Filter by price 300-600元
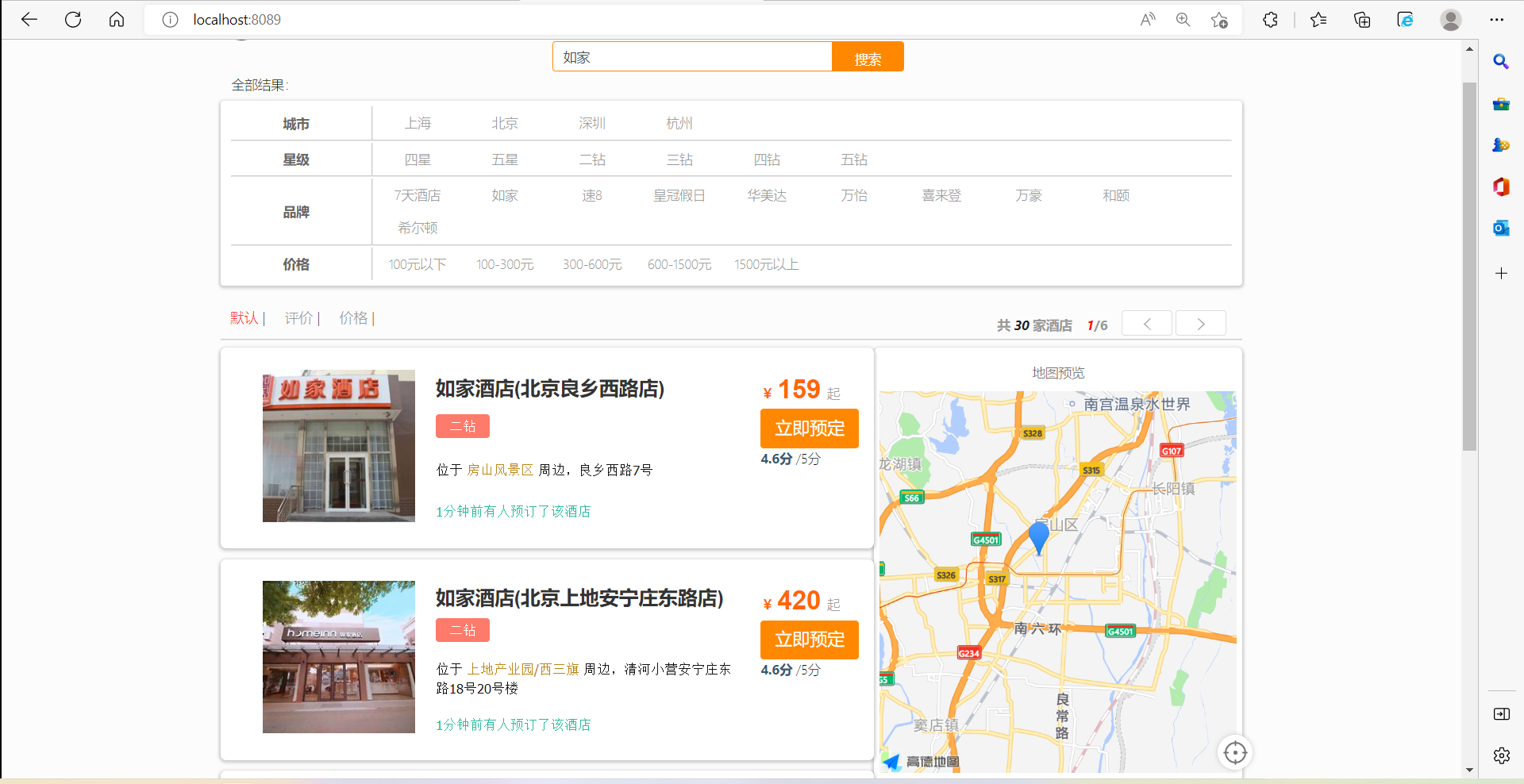1524x784 pixels. coord(592,264)
